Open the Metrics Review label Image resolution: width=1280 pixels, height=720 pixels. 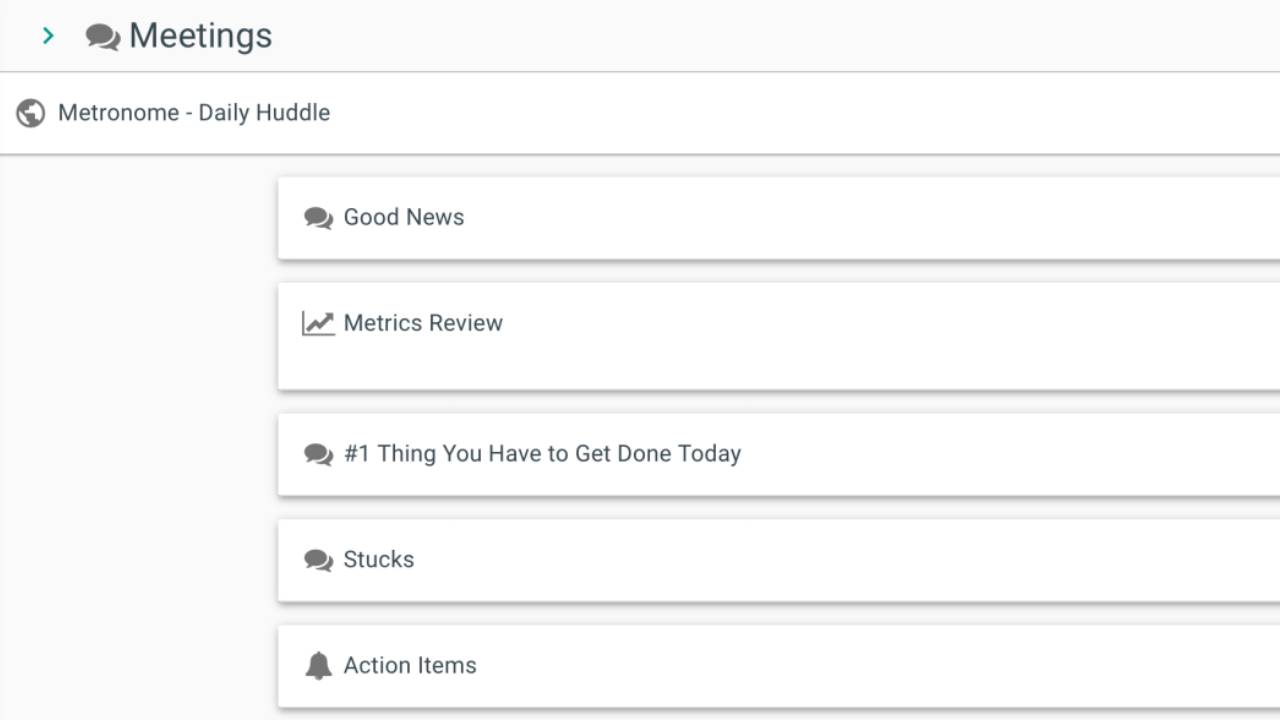click(423, 323)
